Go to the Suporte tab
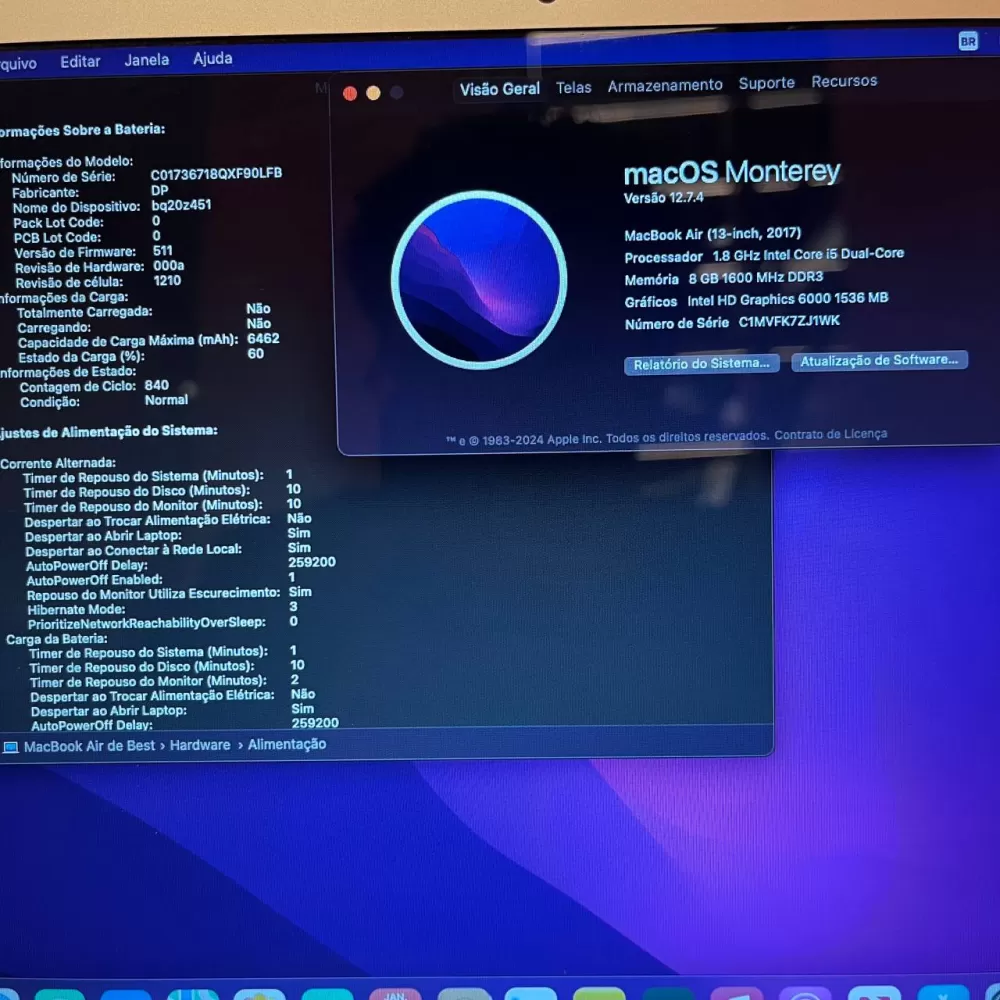1000x1000 pixels. (767, 83)
